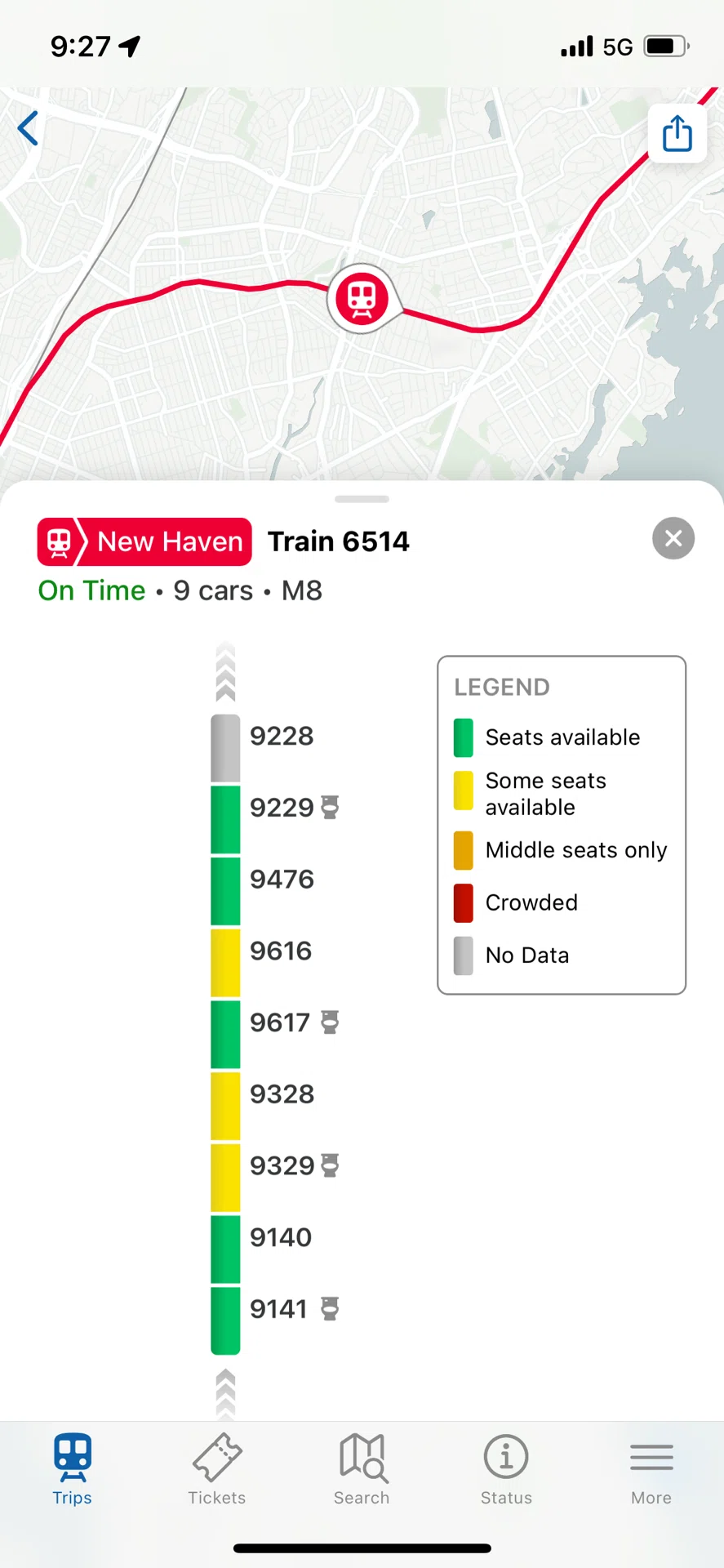This screenshot has width=724, height=1568.
Task: Tap the blue back arrow
Action: 28,129
